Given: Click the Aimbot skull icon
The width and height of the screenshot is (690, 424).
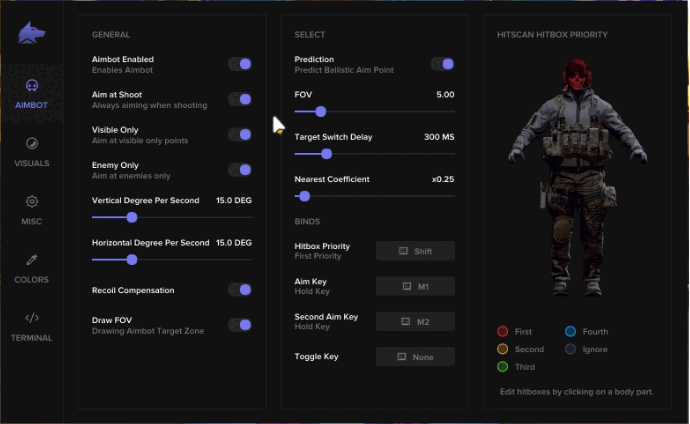Looking at the screenshot, I should pyautogui.click(x=32, y=85).
